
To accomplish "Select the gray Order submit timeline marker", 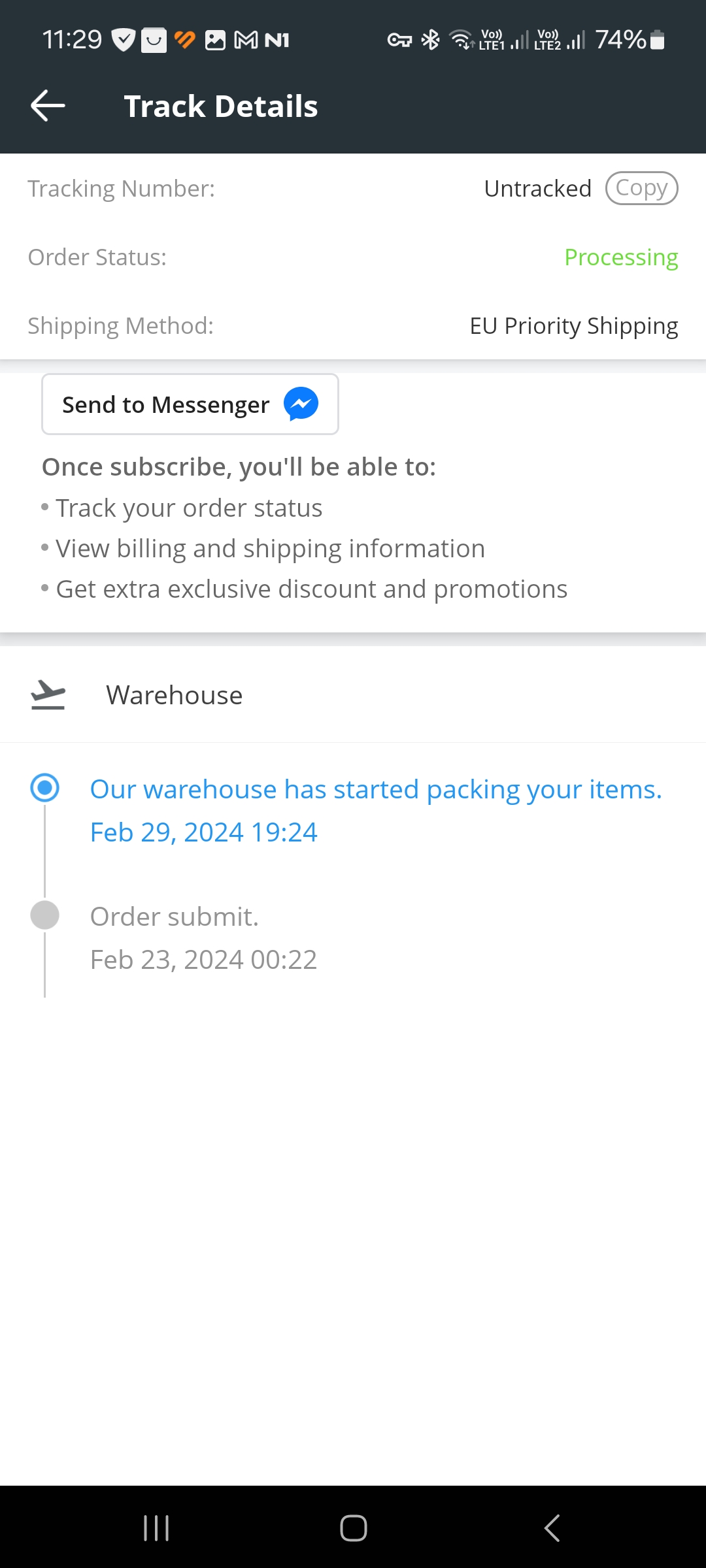I will point(45,915).
